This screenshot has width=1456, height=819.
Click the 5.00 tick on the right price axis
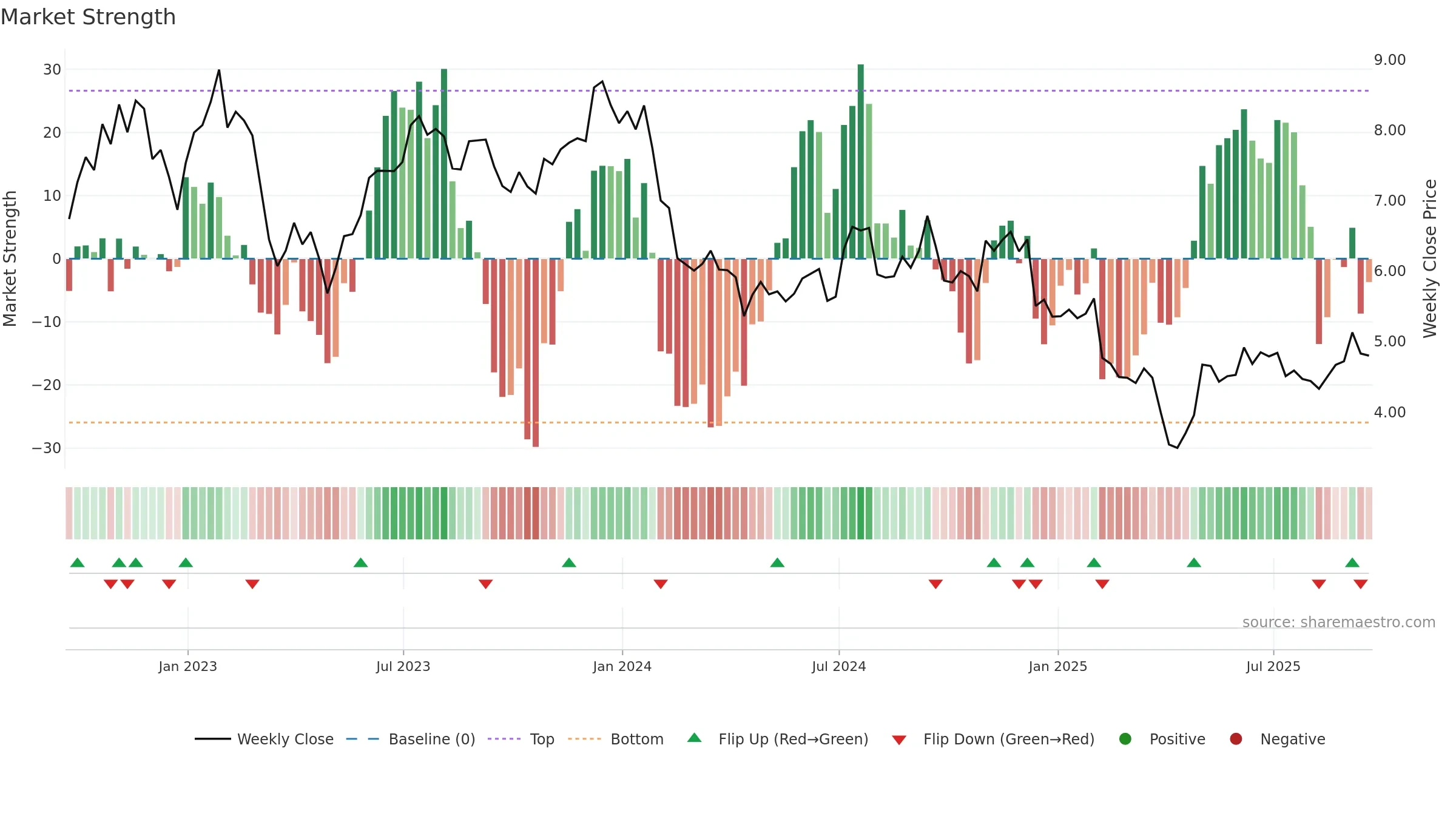pyautogui.click(x=1390, y=341)
